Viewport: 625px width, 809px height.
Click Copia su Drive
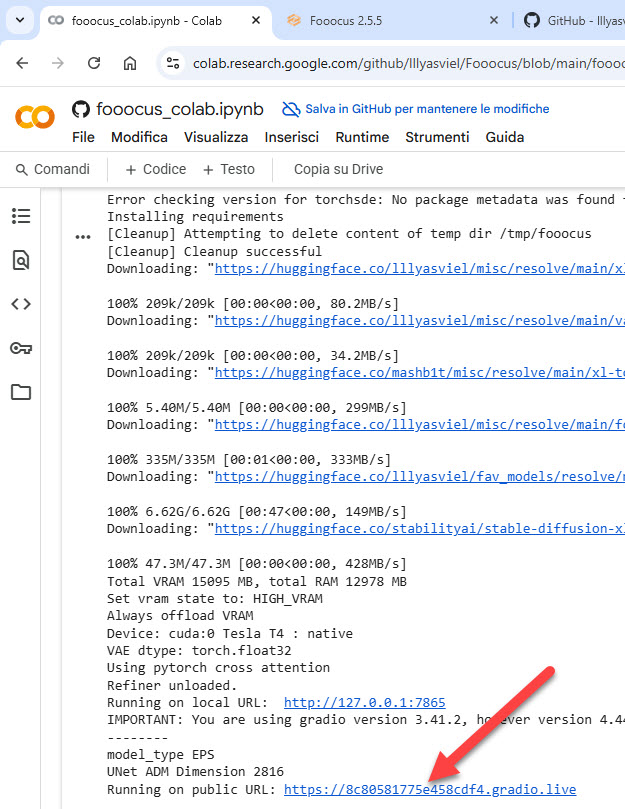tap(339, 169)
